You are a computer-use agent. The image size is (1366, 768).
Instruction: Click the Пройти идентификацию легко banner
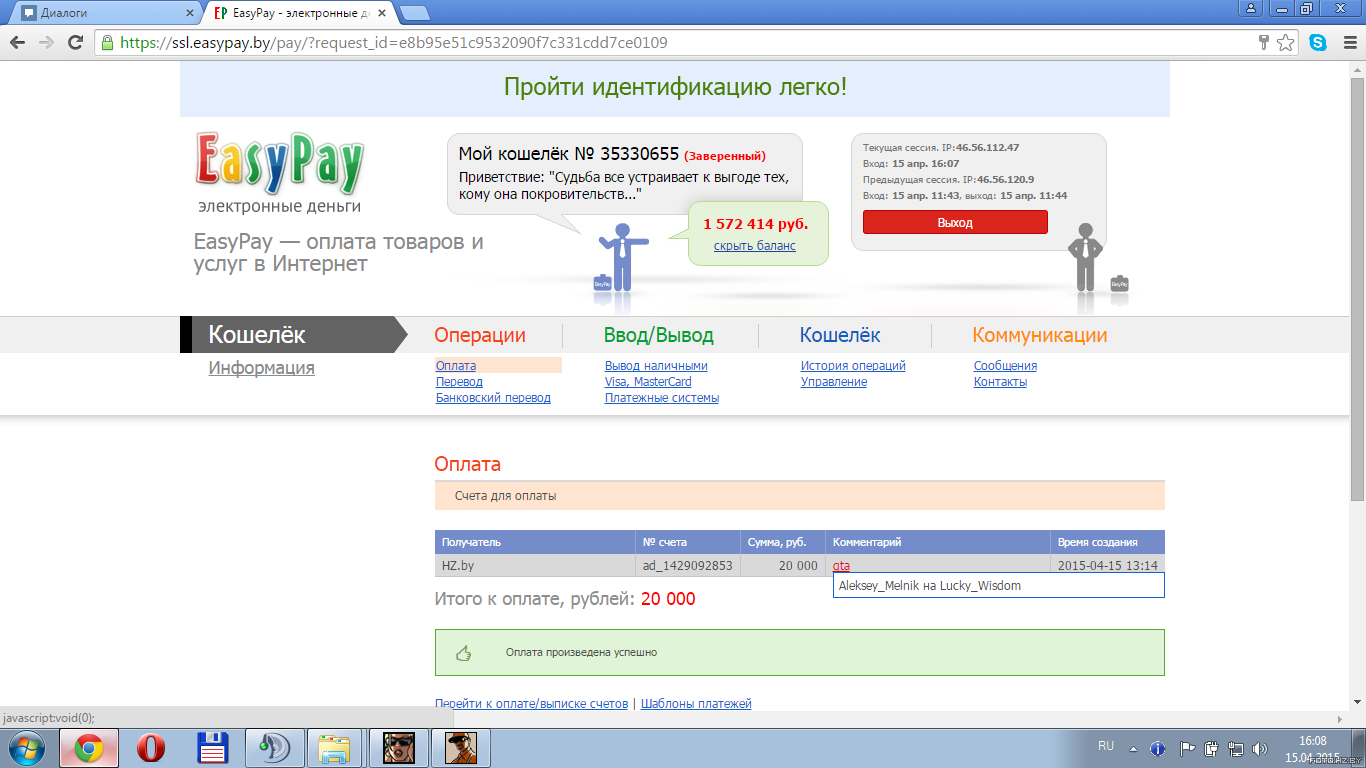click(x=675, y=87)
